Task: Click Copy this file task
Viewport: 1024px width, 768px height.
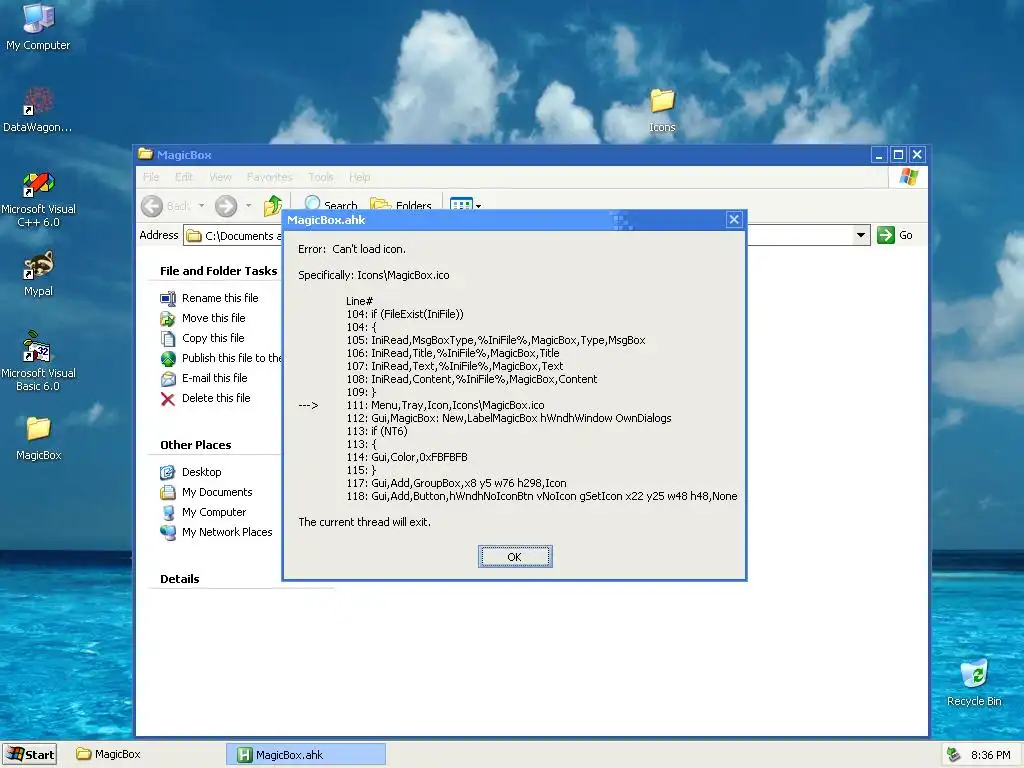Action: [213, 338]
